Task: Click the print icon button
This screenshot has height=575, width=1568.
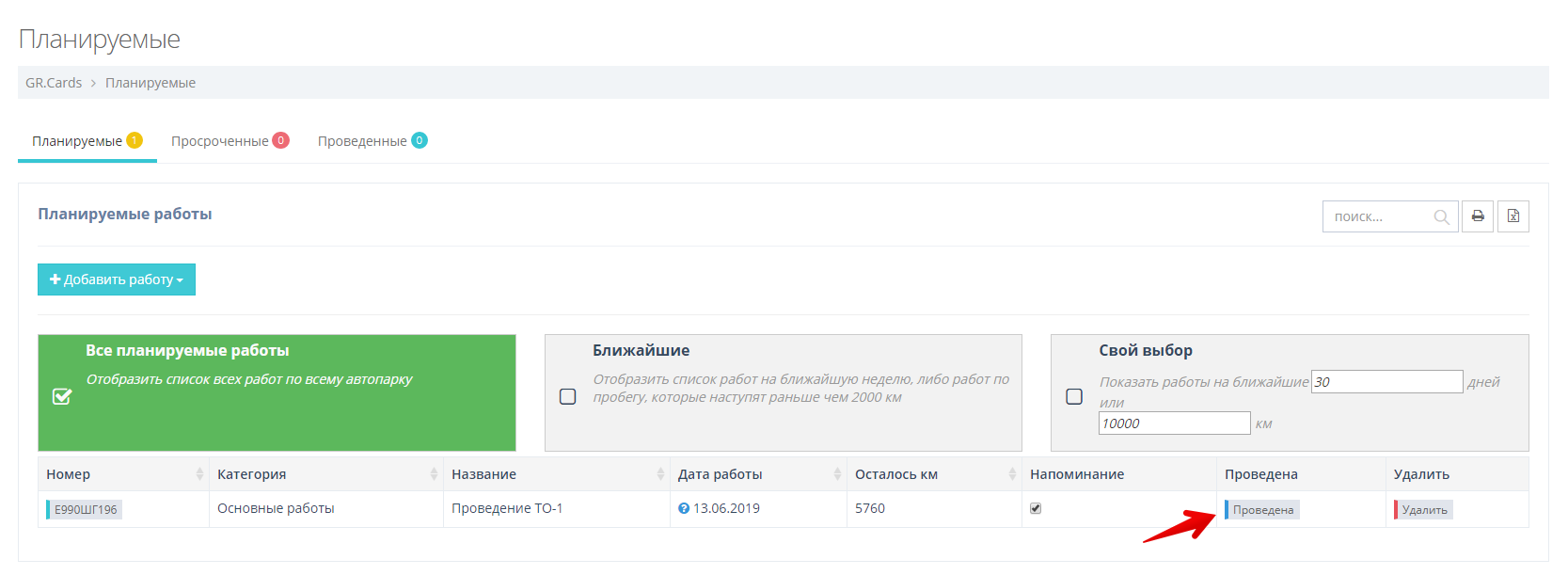Action: click(x=1478, y=216)
